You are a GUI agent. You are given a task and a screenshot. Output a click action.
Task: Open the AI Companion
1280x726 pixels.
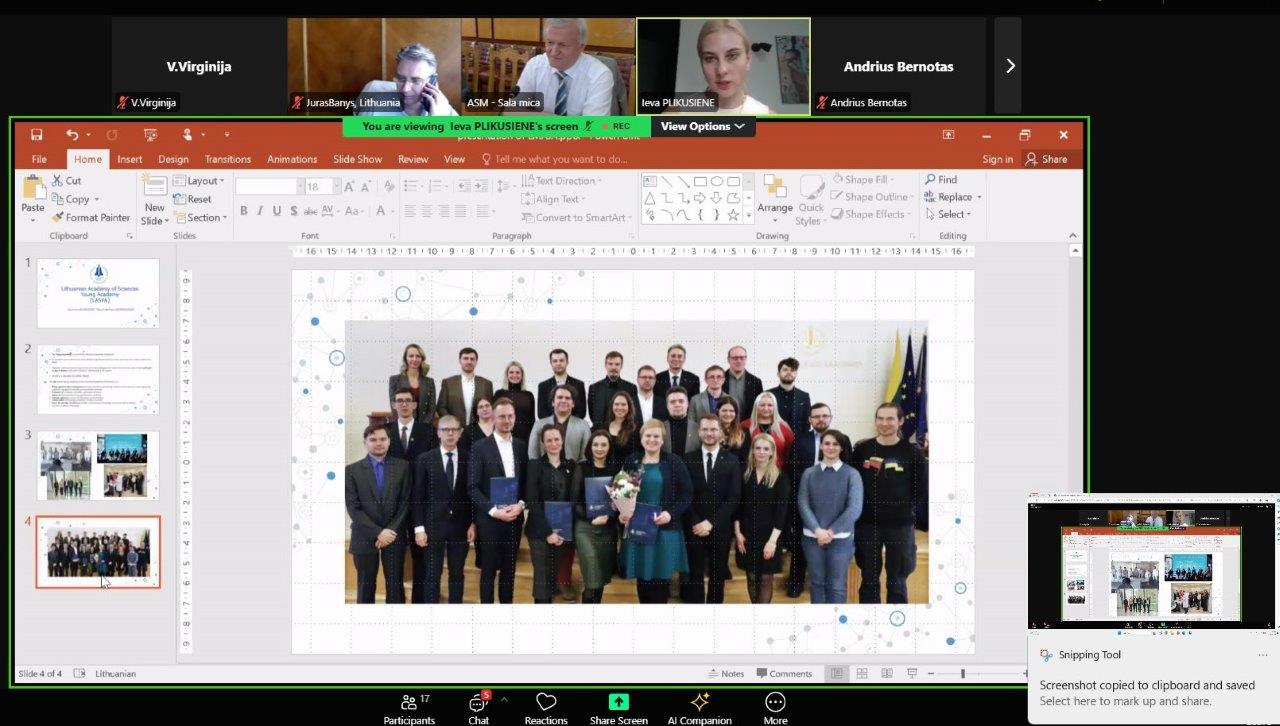(x=700, y=708)
